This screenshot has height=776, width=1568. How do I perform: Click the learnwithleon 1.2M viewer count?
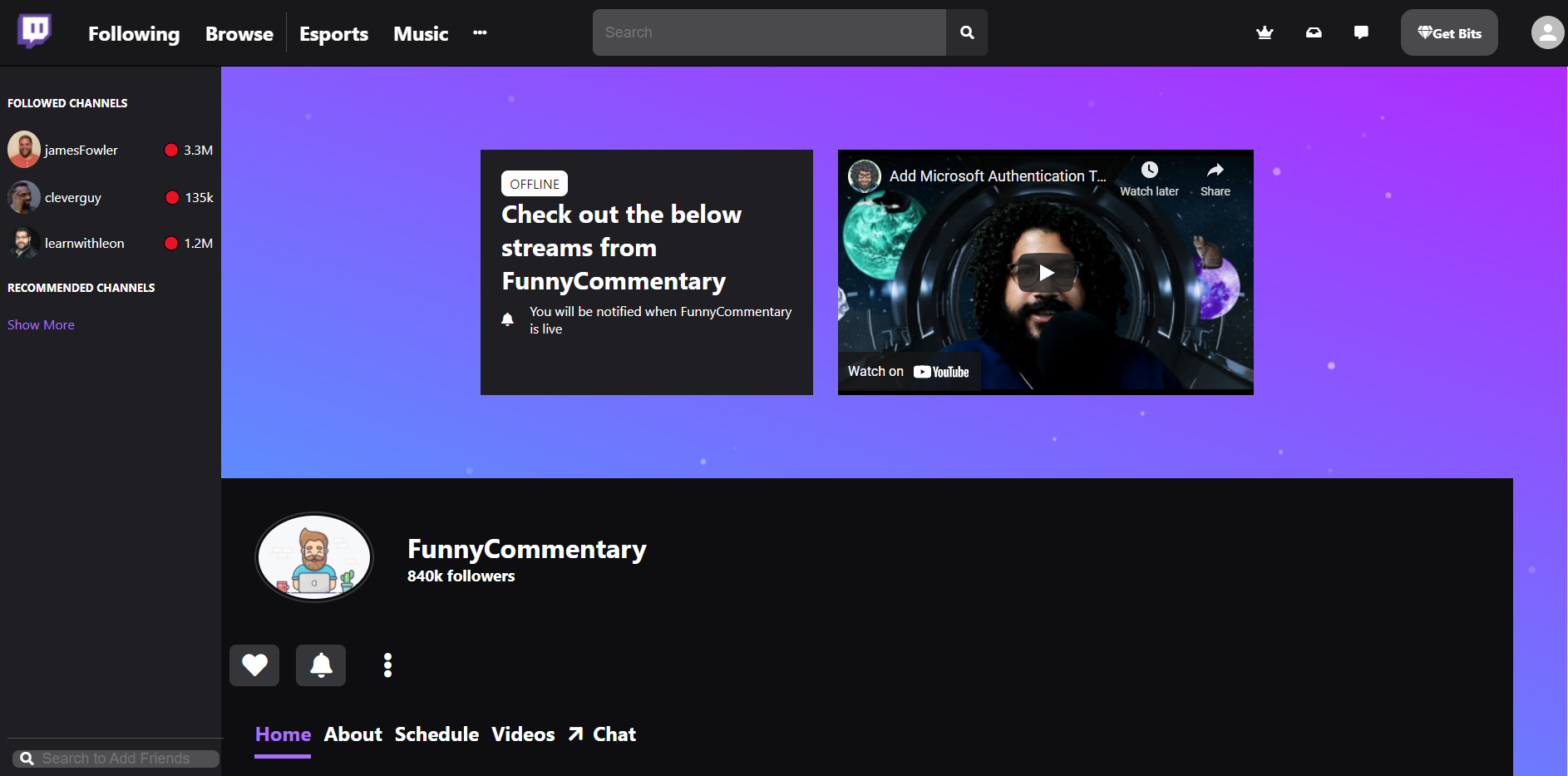tap(190, 243)
